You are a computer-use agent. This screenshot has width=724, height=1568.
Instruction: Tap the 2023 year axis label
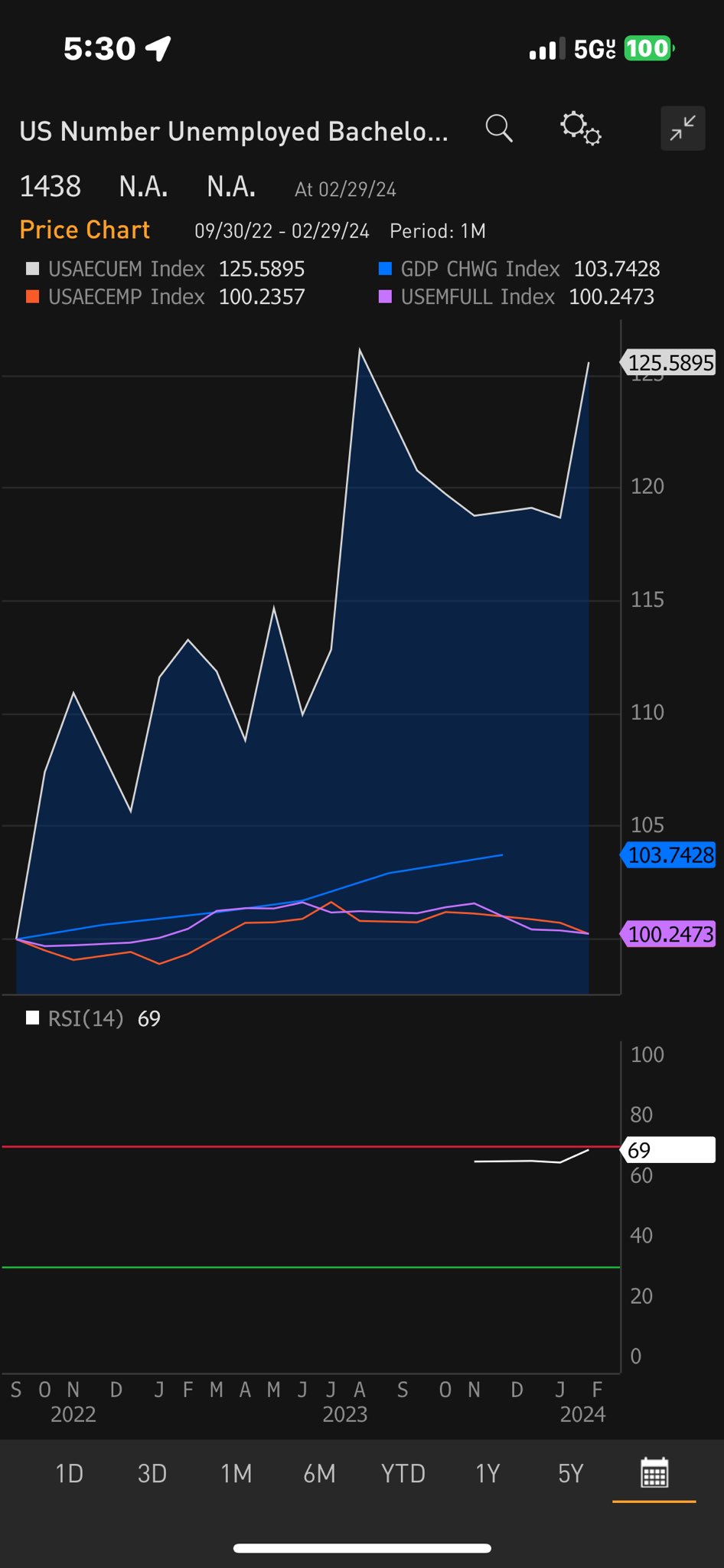pos(345,1414)
